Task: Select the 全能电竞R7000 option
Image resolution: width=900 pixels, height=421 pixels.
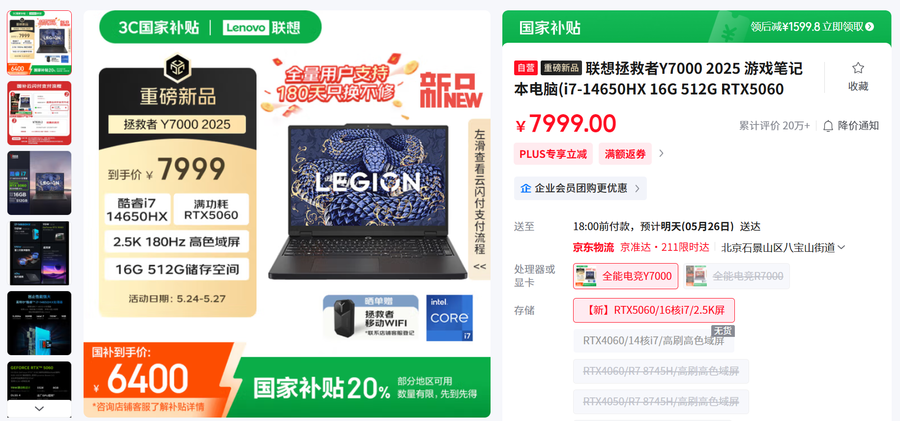Action: click(736, 276)
